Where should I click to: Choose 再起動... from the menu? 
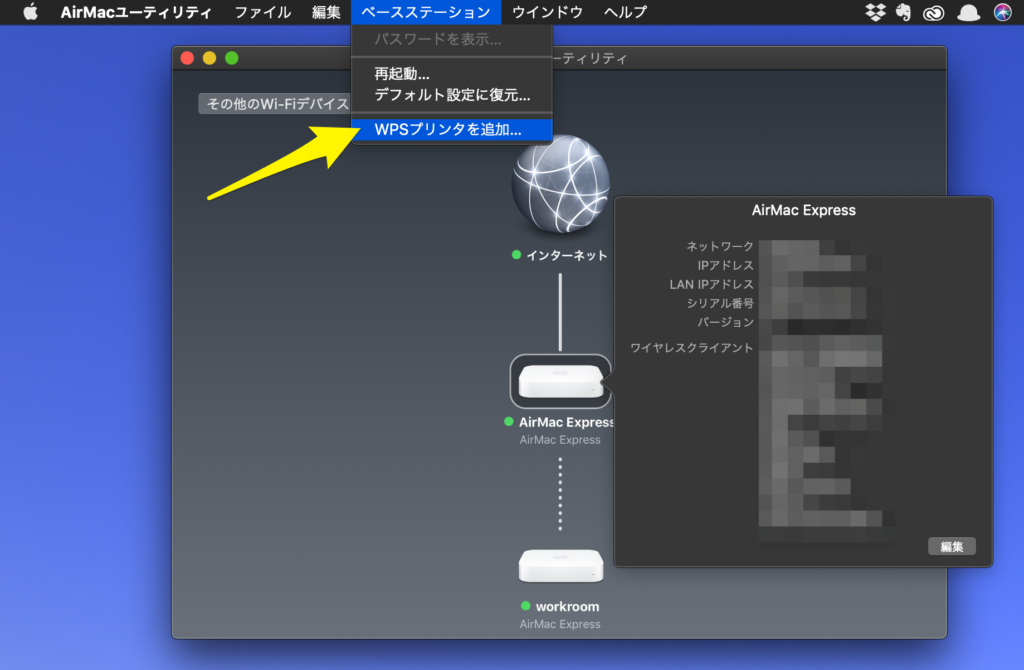point(452,74)
